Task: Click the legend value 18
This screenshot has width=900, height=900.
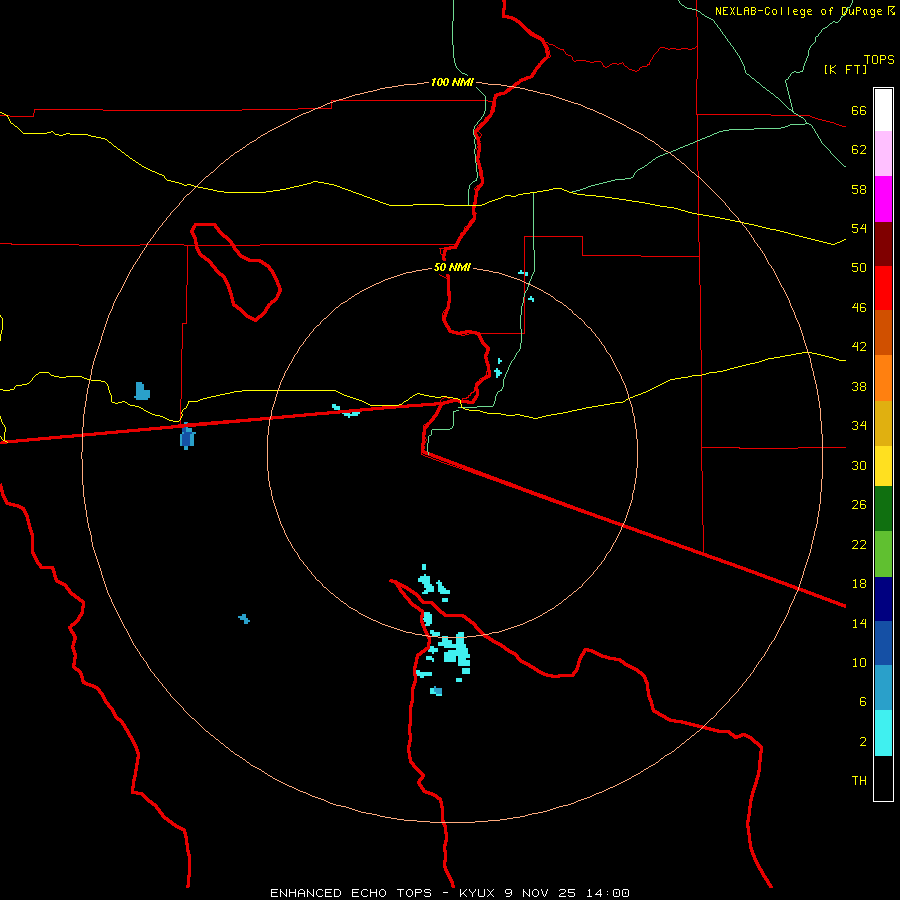Action: coord(859,584)
